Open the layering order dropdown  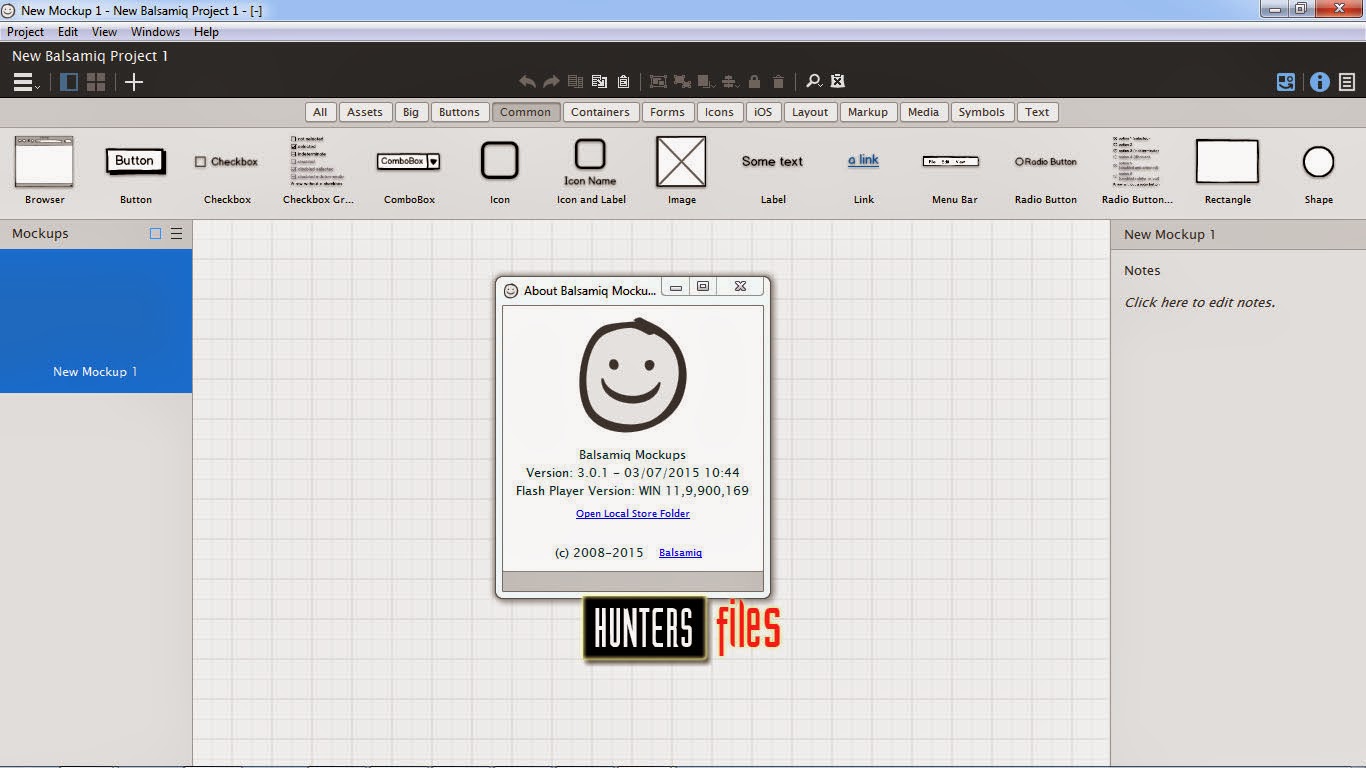(x=706, y=82)
